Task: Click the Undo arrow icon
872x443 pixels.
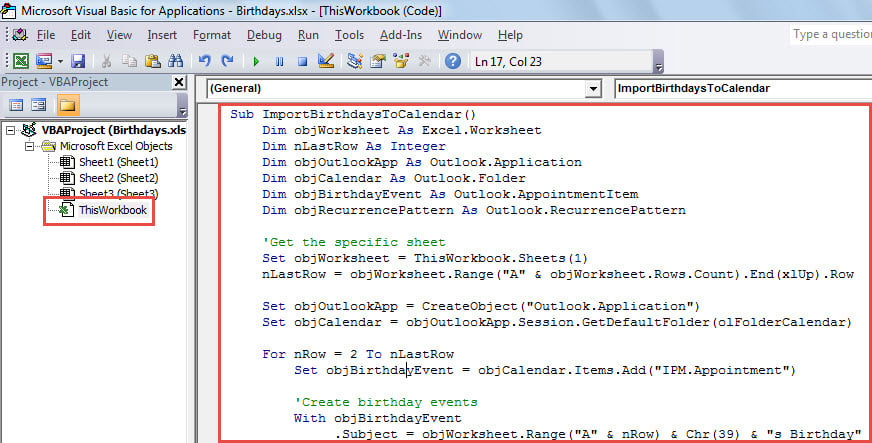Action: (205, 61)
